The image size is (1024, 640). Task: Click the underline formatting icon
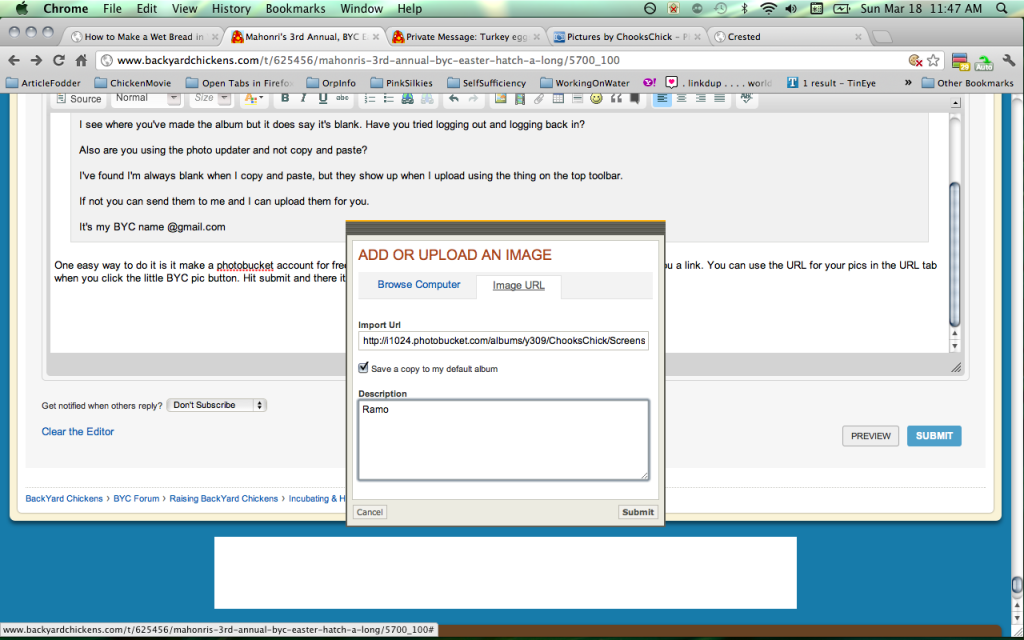pos(322,99)
